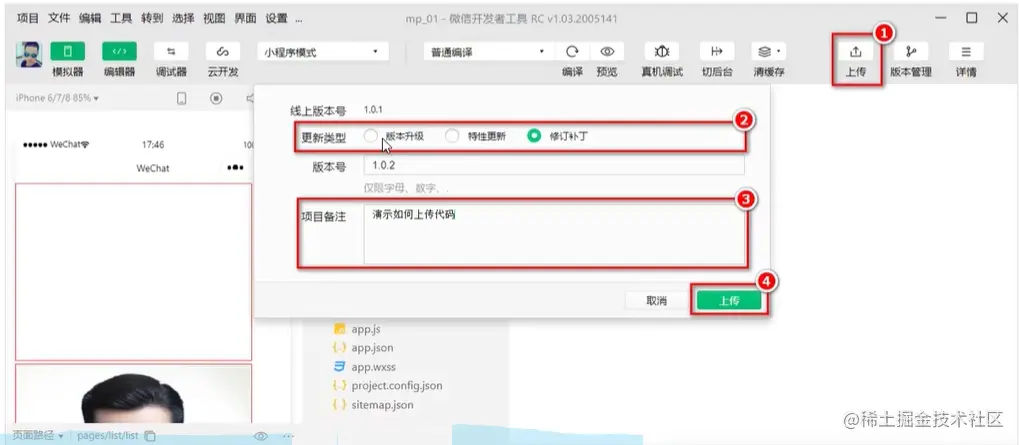Open the File (文件) menu
This screenshot has width=1019, height=445.
[x=59, y=18]
